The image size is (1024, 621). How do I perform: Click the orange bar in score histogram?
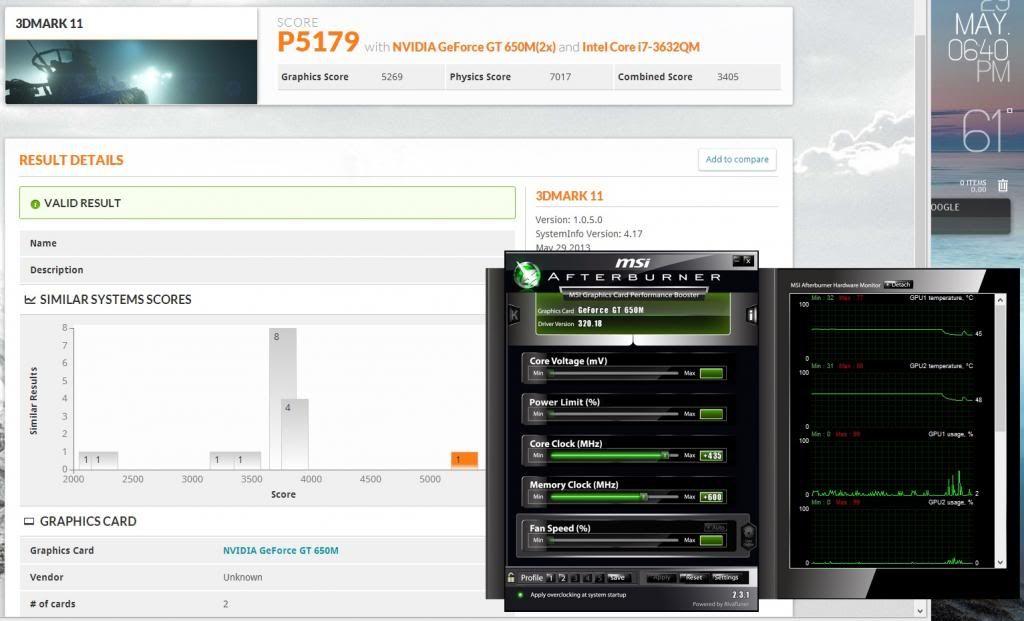click(464, 460)
